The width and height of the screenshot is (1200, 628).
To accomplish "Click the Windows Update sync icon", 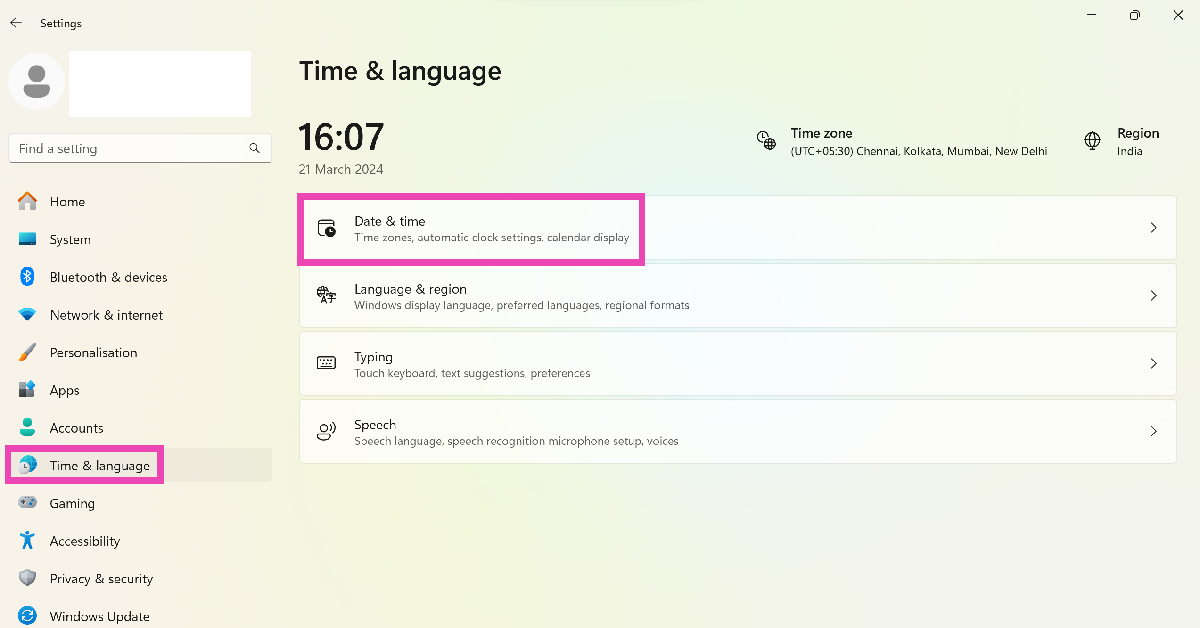I will pyautogui.click(x=28, y=616).
